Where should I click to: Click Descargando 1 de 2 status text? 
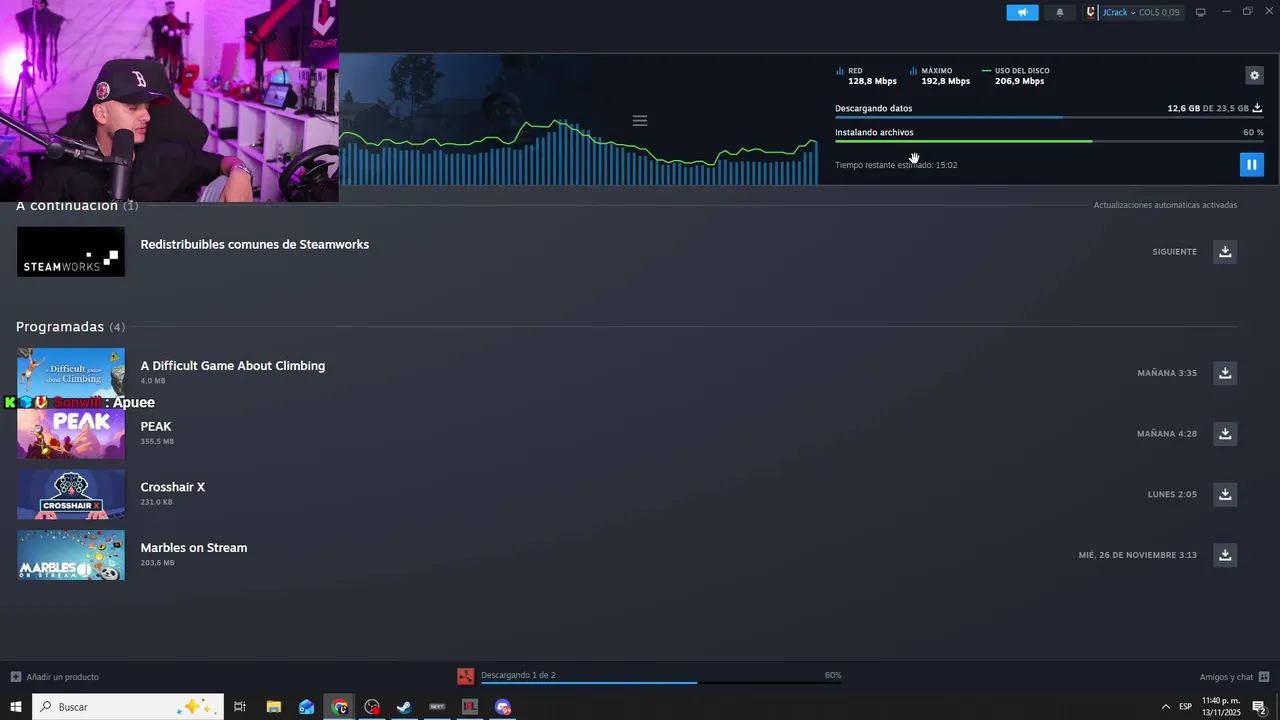[x=518, y=675]
